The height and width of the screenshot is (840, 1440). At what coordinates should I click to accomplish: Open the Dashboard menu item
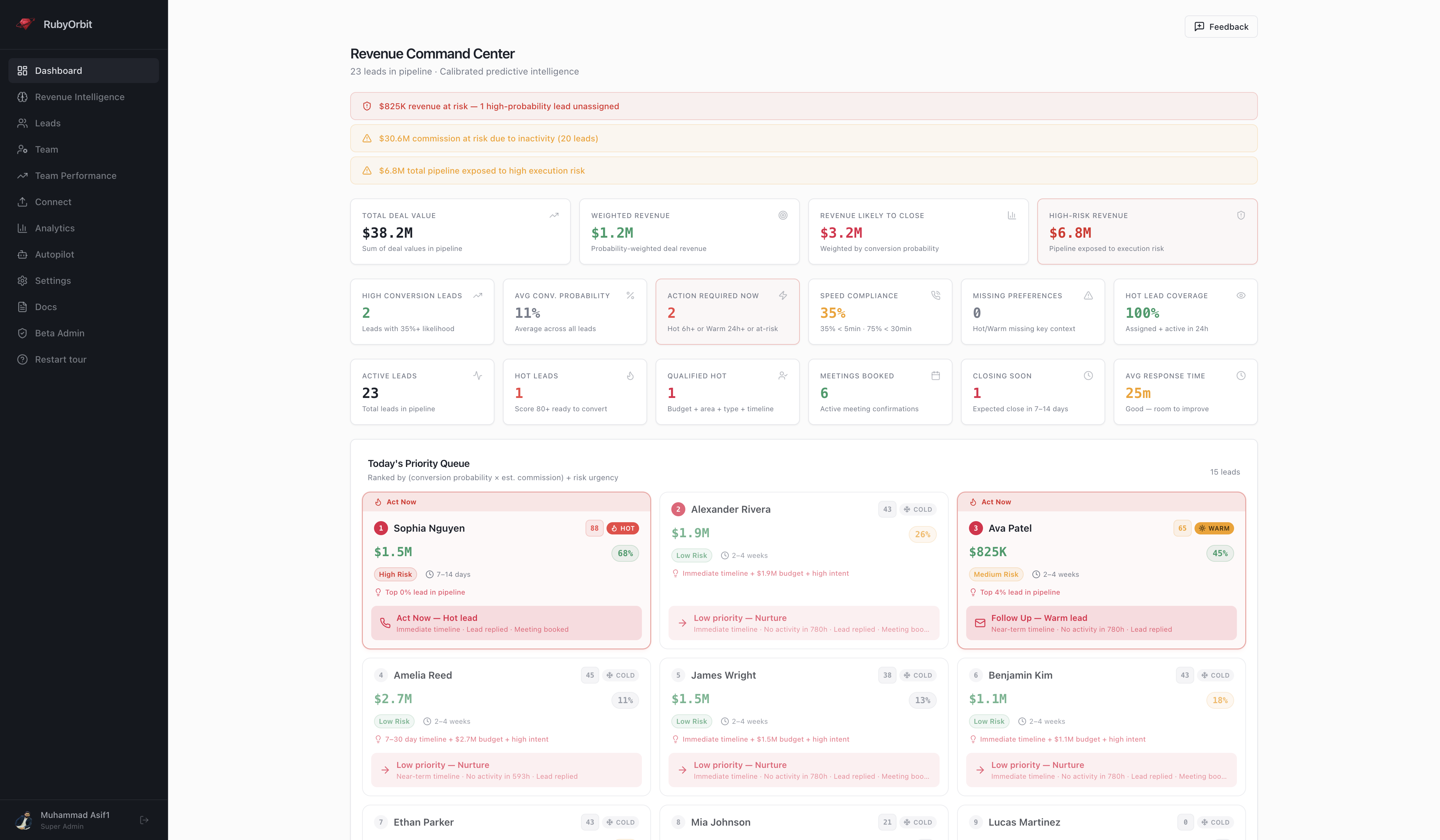coord(83,70)
